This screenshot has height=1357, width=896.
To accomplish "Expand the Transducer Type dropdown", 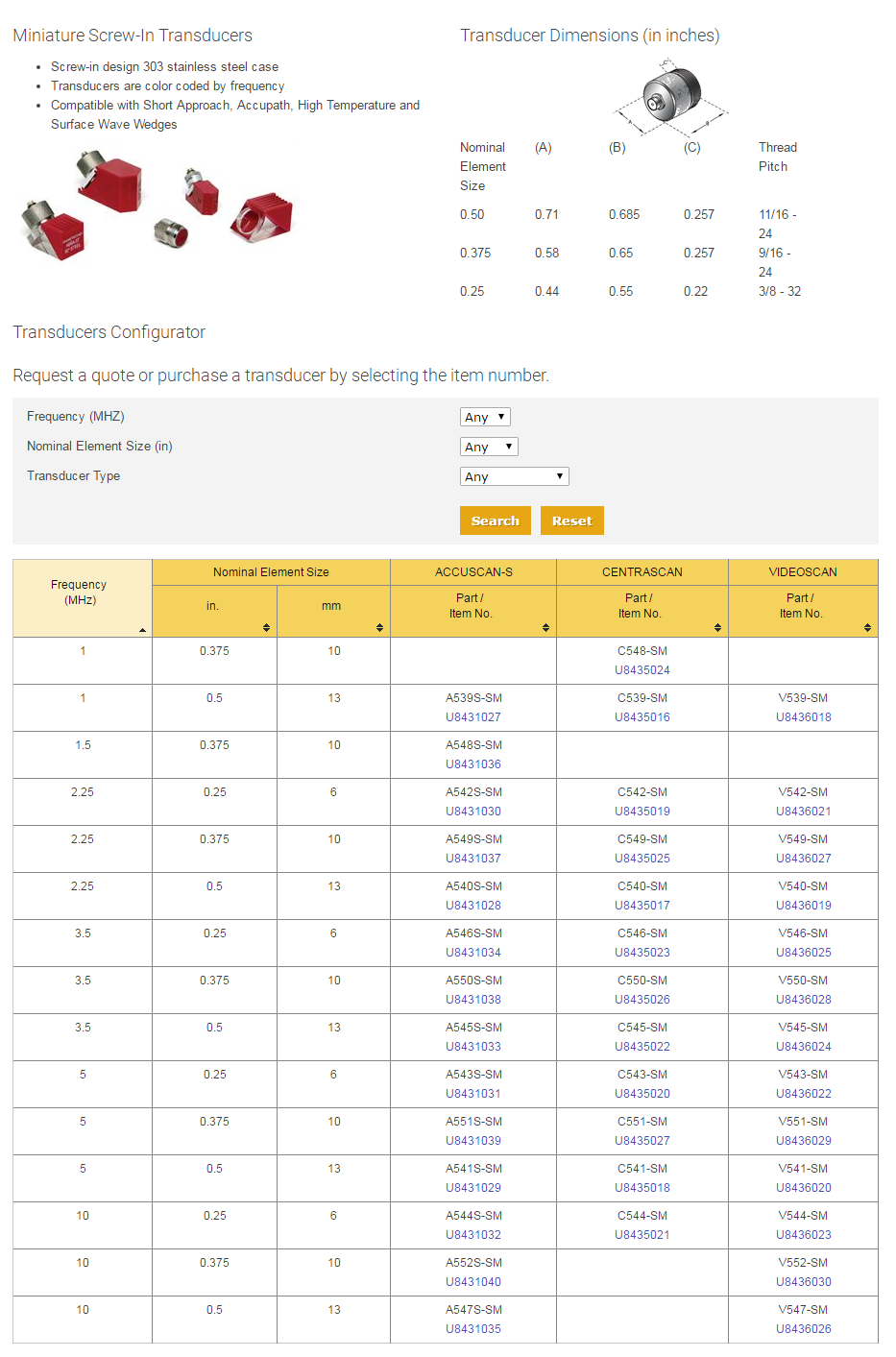I will click(x=514, y=476).
